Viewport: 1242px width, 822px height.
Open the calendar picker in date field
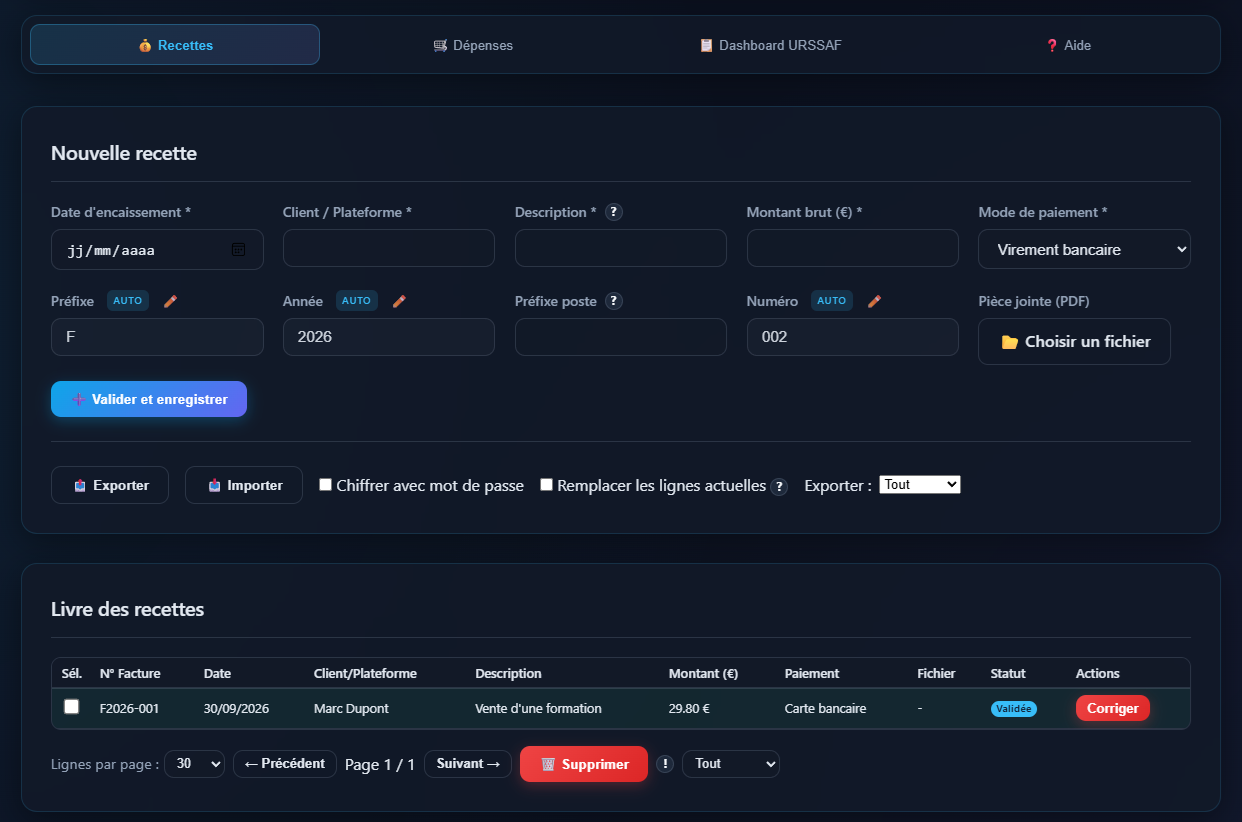238,249
